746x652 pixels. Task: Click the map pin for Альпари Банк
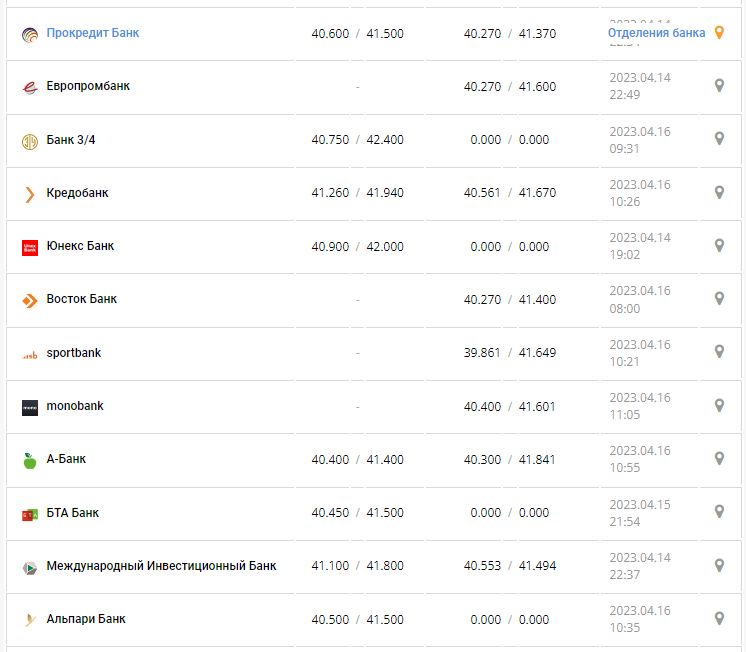point(718,618)
